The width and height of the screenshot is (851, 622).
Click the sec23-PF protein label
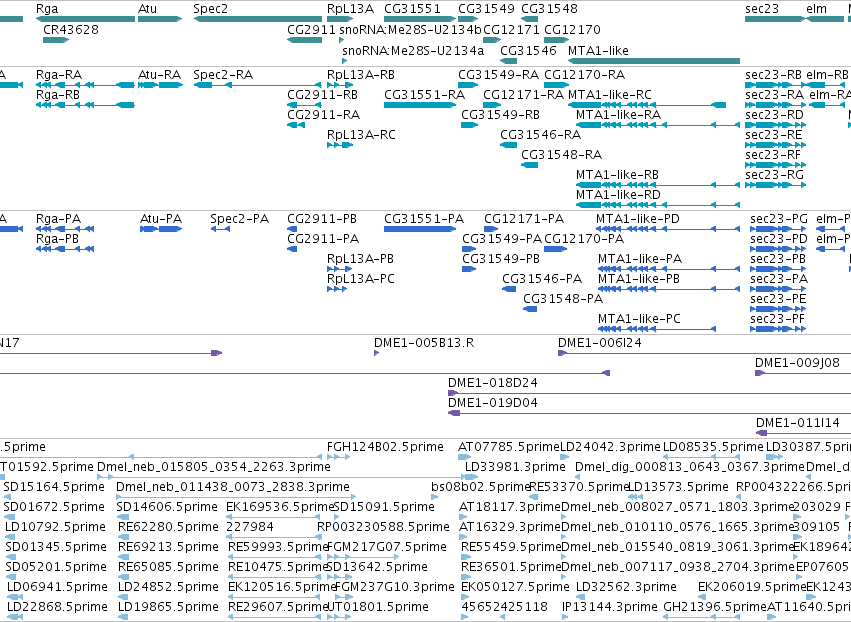pyautogui.click(x=778, y=318)
